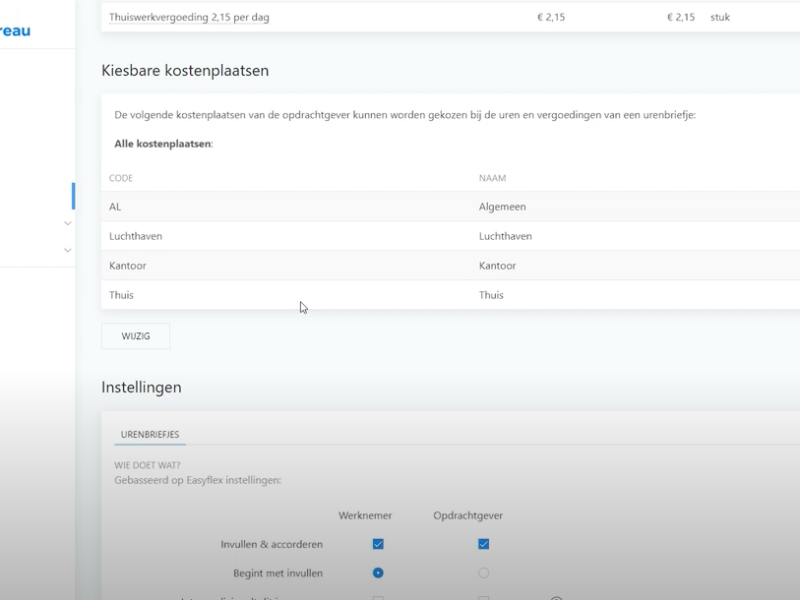Screen dimensions: 800x600
Task: Select the Kantoor kostenplaats row
Action: click(300, 265)
